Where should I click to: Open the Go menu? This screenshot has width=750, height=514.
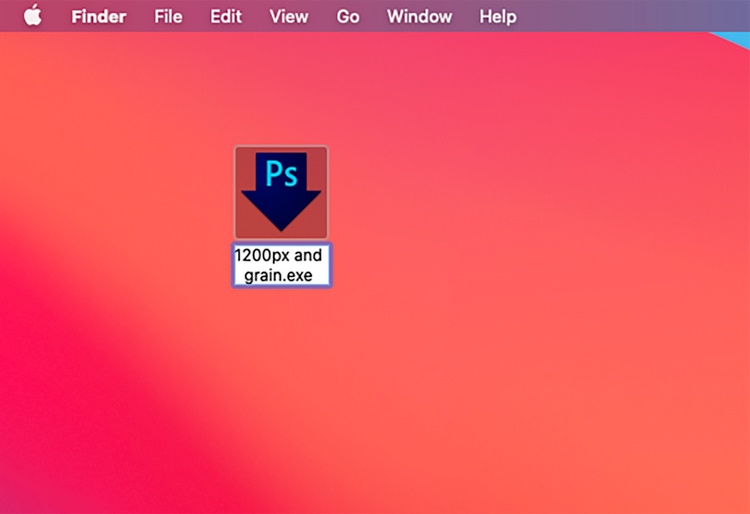[348, 16]
